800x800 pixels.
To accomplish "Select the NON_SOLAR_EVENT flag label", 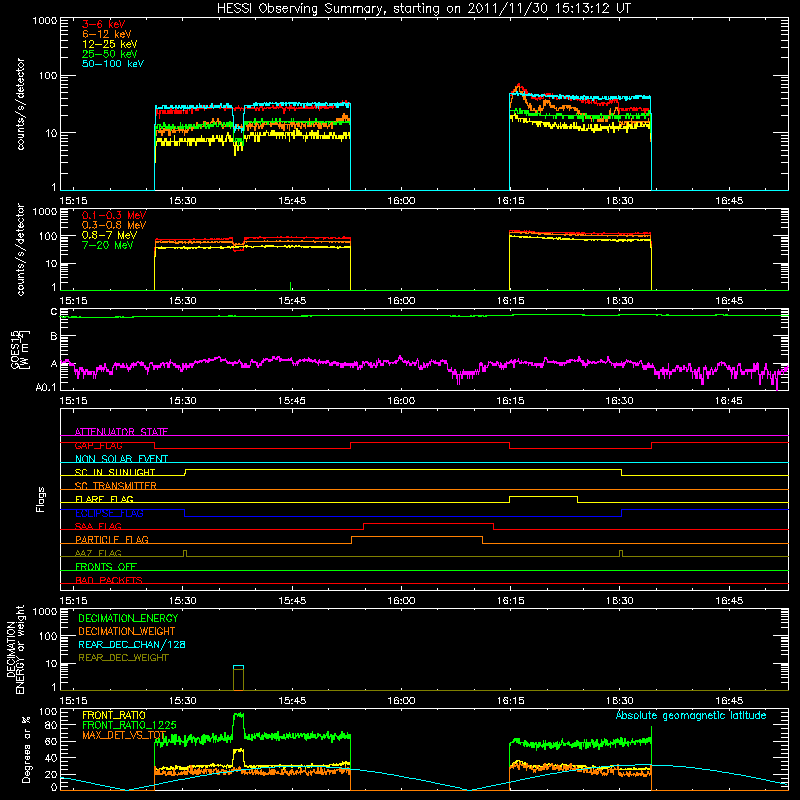I will click(121, 459).
